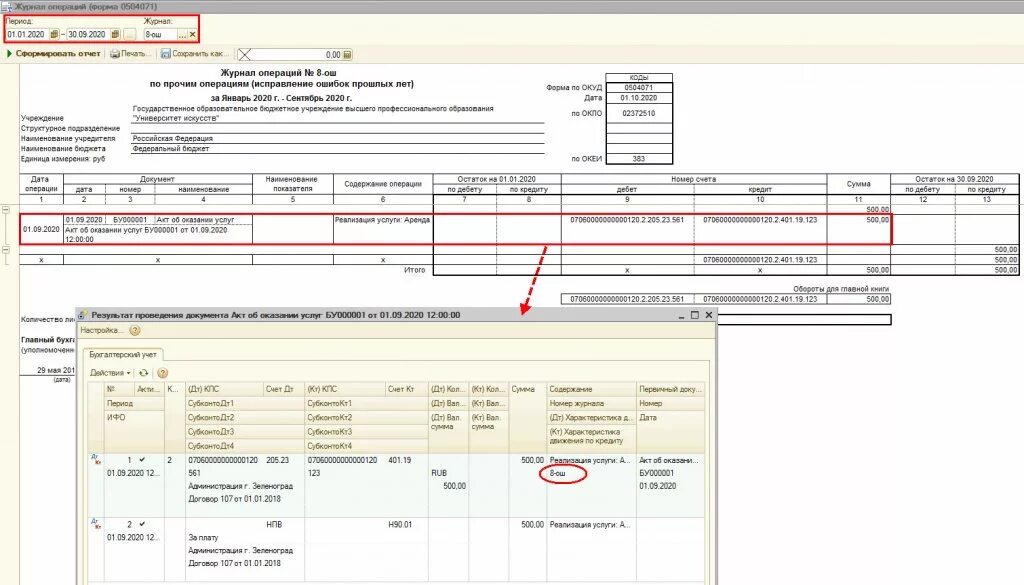The image size is (1024, 585).
Task: Click the БУ000001 cell in result window
Action: point(656,473)
